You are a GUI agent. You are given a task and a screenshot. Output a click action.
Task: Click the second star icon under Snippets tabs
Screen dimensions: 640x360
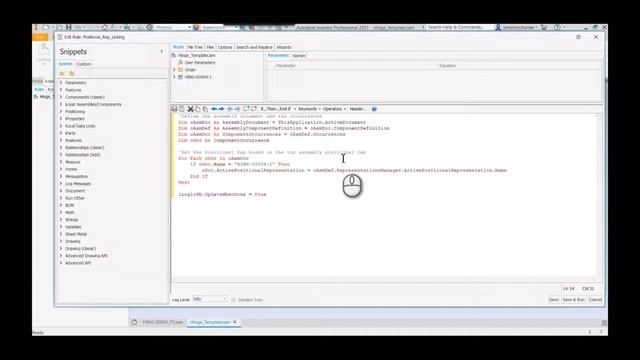tap(72, 73)
